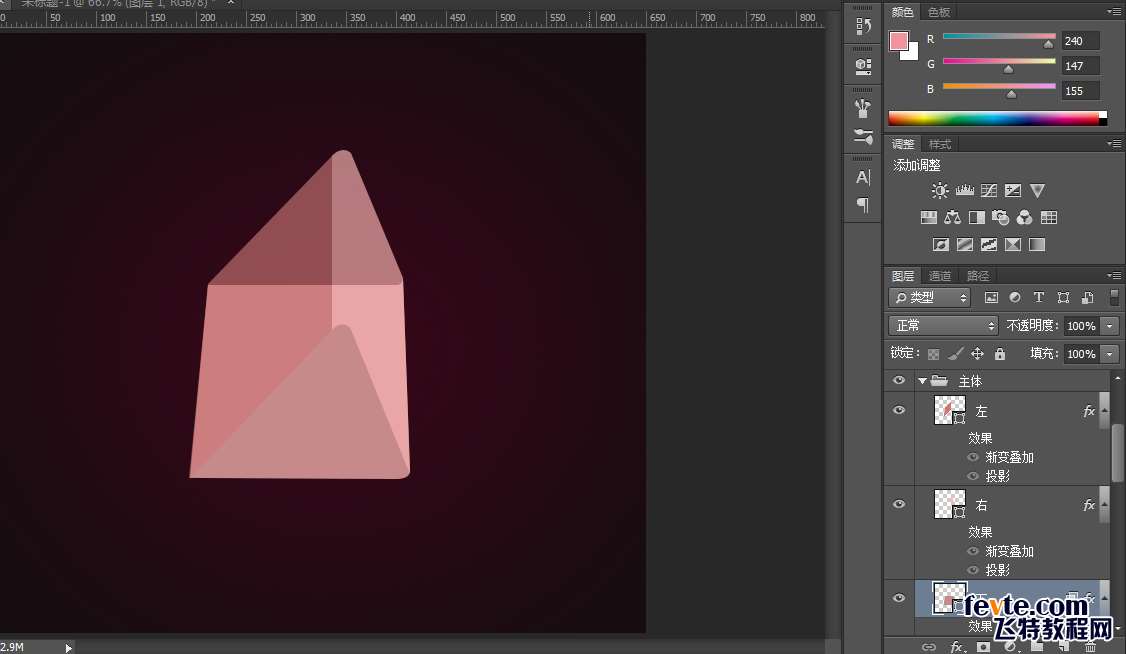1126x654 pixels.
Task: Filter layers by adjustment layers
Action: click(1015, 297)
